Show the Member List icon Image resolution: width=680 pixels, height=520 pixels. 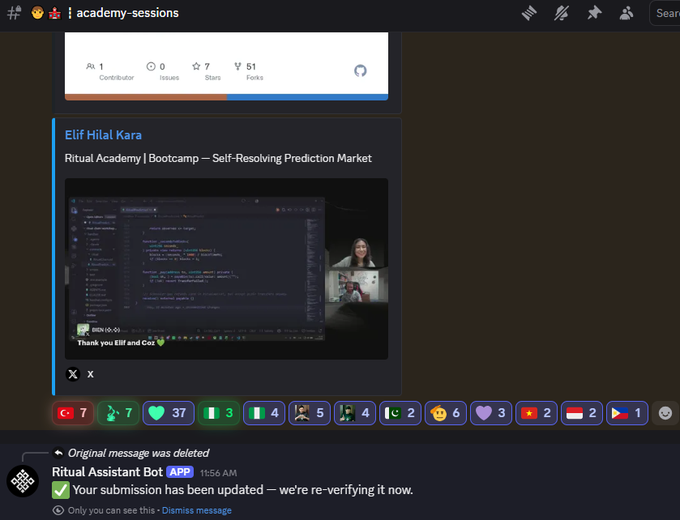(626, 13)
